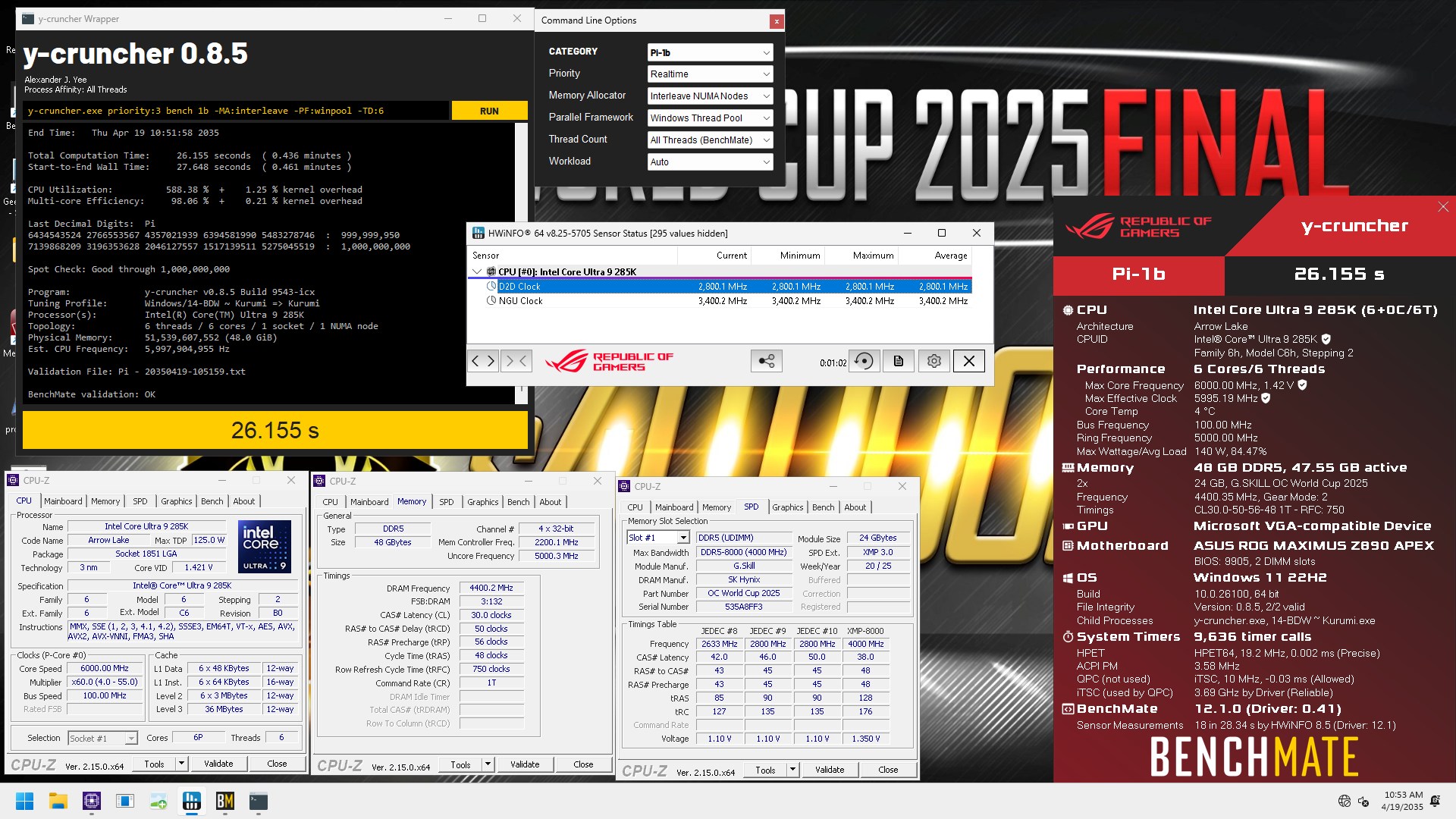Viewport: 1456px width, 819px height.
Task: Open HWiNFO sensor settings gear
Action: (934, 361)
